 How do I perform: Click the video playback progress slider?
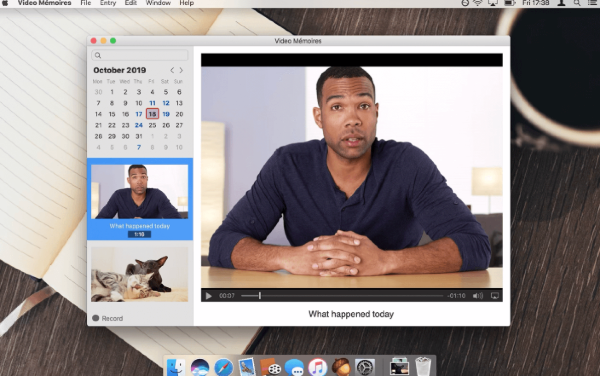(x=342, y=296)
